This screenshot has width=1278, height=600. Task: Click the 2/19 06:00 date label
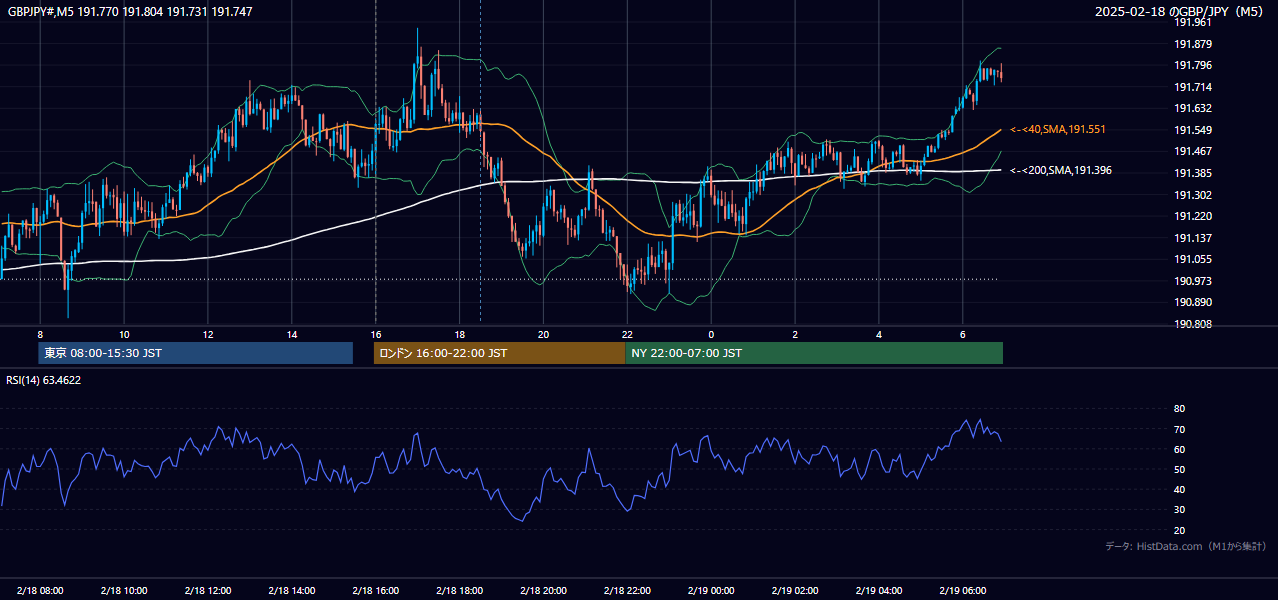pyautogui.click(x=964, y=591)
